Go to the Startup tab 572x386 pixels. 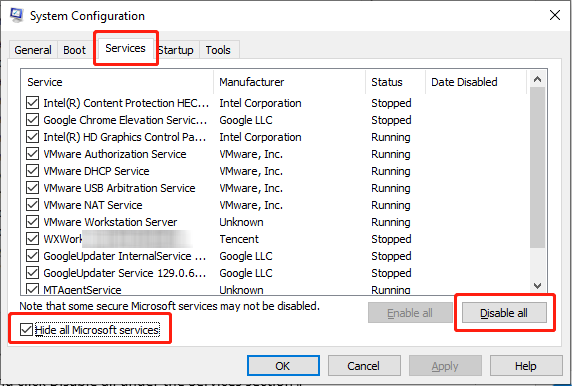click(176, 50)
